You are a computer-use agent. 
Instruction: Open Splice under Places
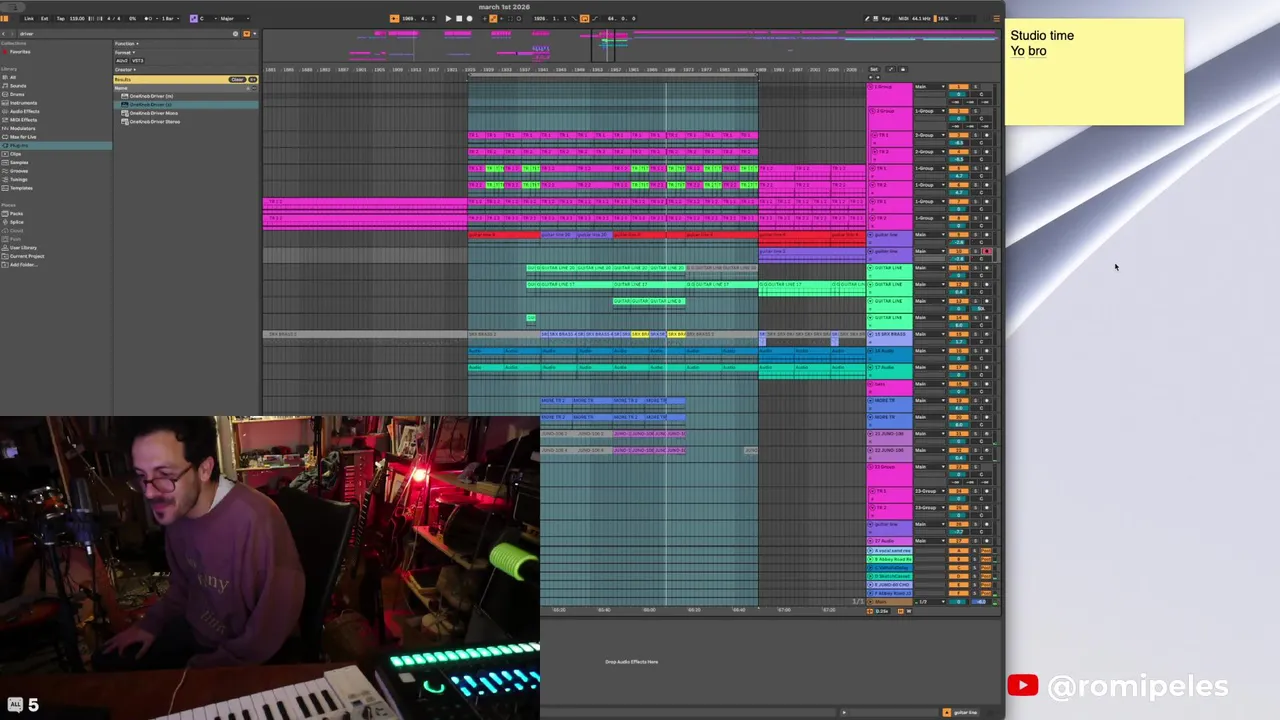17,222
